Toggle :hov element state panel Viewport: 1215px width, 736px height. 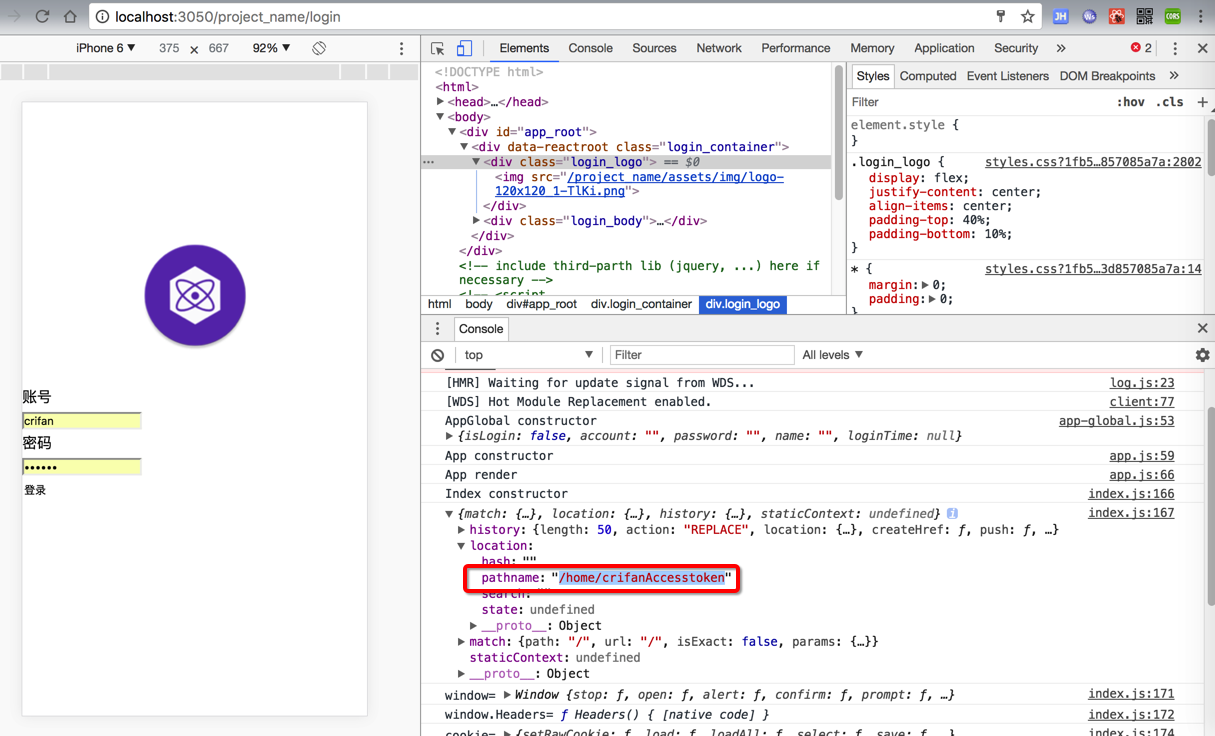coord(1130,102)
